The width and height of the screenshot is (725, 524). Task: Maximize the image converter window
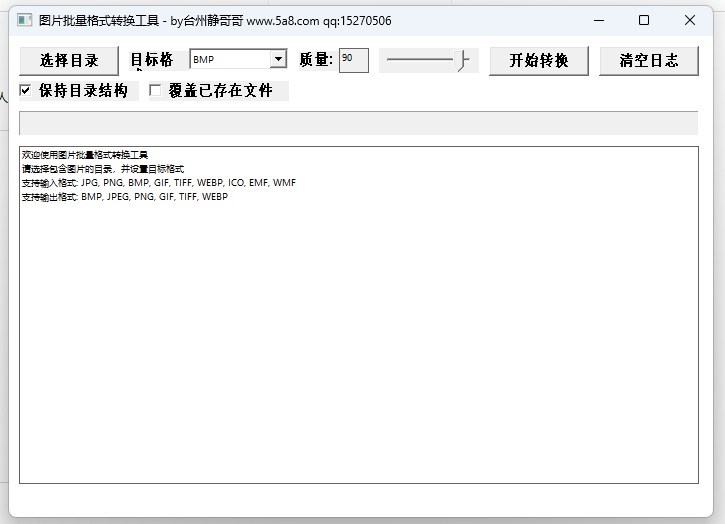[644, 20]
